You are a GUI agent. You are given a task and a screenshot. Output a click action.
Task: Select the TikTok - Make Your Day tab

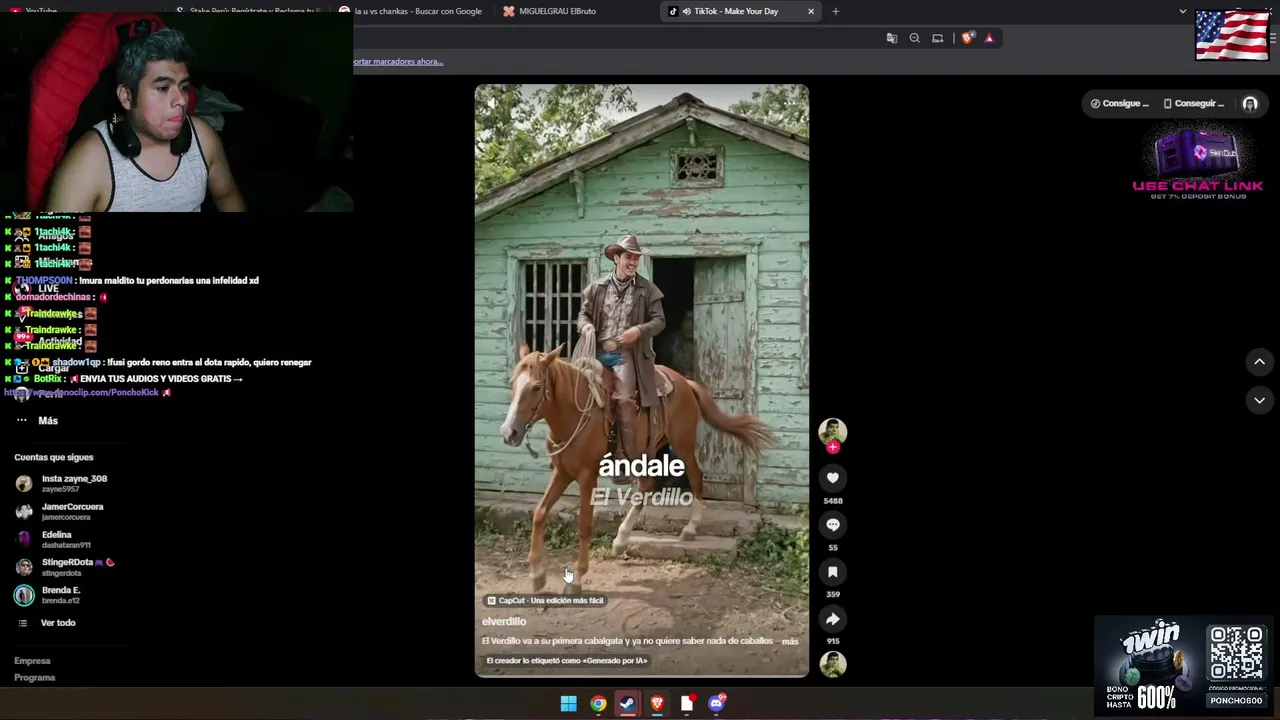pyautogui.click(x=741, y=11)
